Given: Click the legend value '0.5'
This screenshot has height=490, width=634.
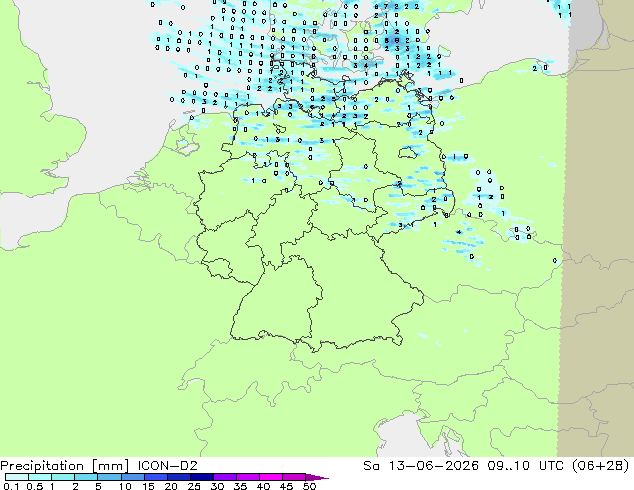Looking at the screenshot, I should [34, 486].
